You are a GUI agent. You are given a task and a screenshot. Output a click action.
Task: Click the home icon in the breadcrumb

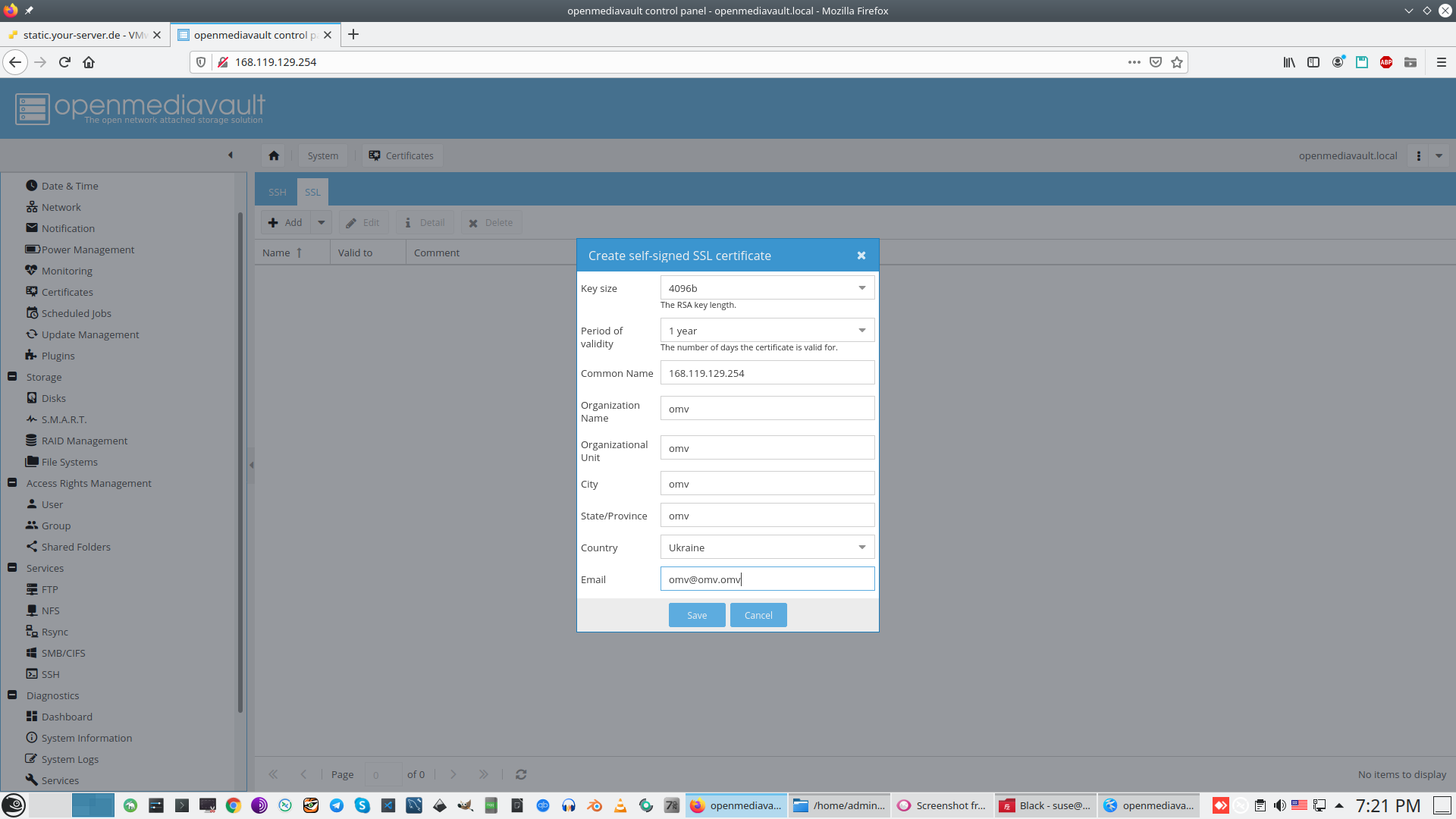coord(274,155)
